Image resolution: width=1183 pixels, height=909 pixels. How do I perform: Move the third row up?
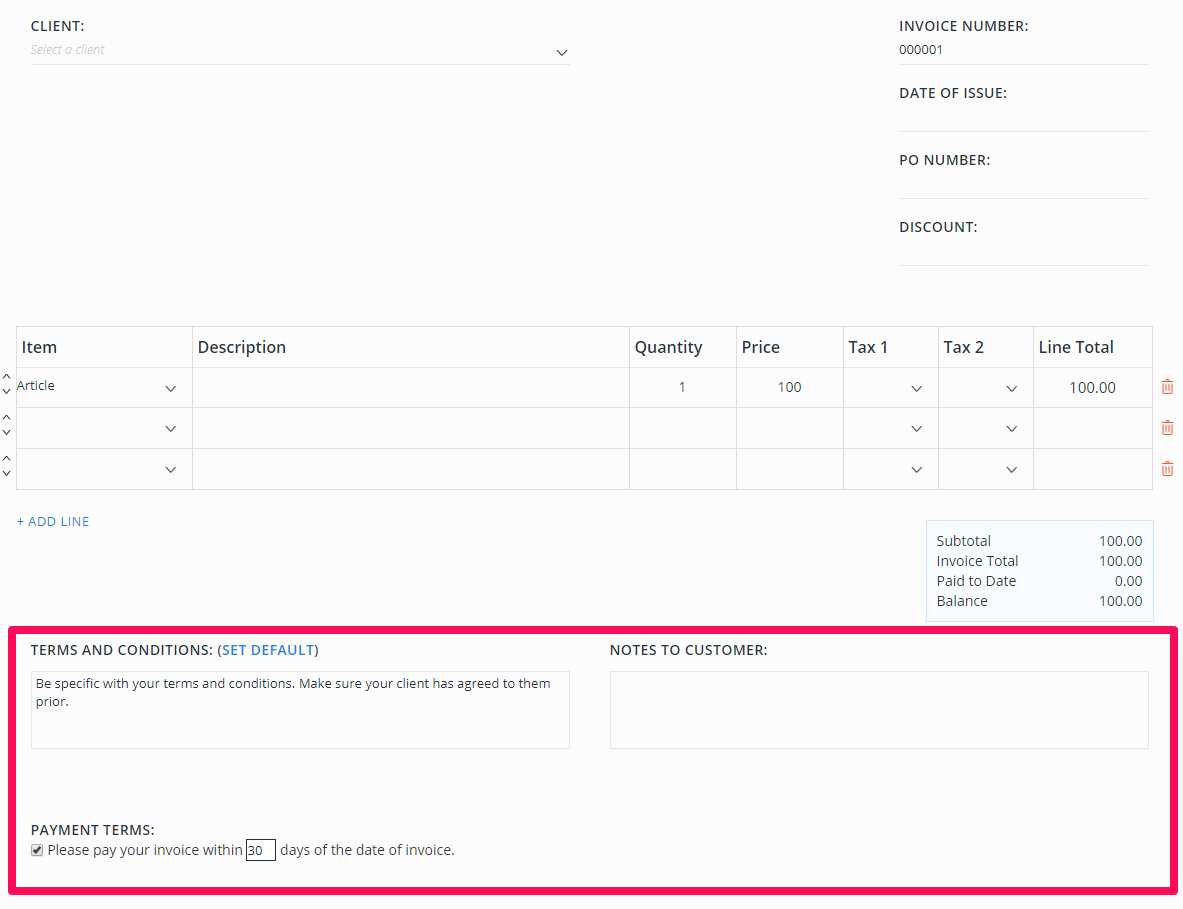(6, 460)
